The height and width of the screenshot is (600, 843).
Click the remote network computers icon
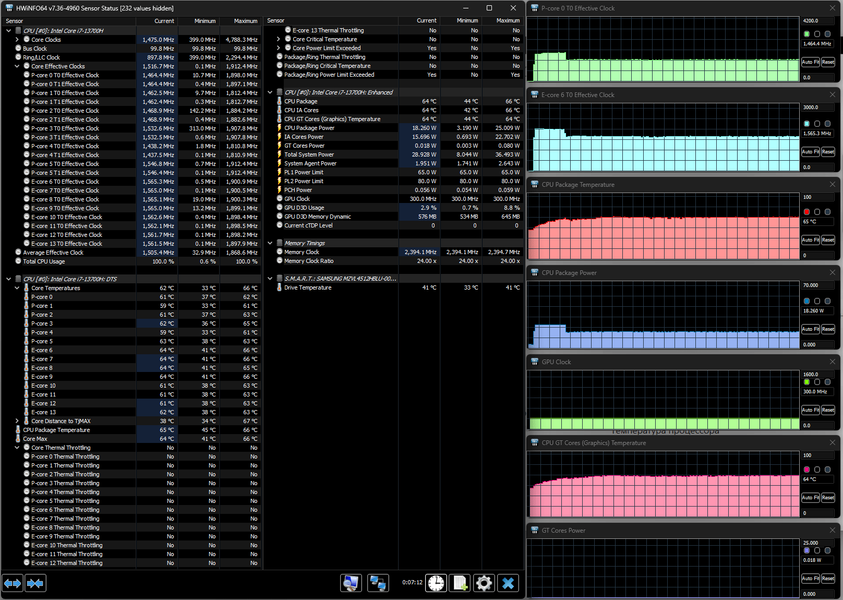[x=378, y=582]
